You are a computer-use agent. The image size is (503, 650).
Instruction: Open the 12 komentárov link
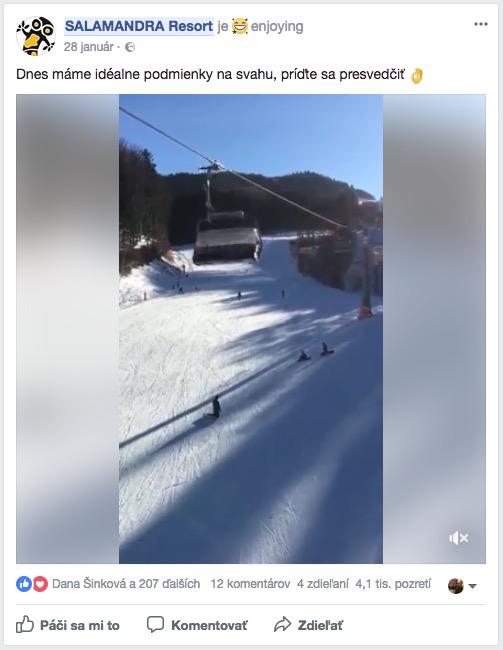[x=250, y=584]
